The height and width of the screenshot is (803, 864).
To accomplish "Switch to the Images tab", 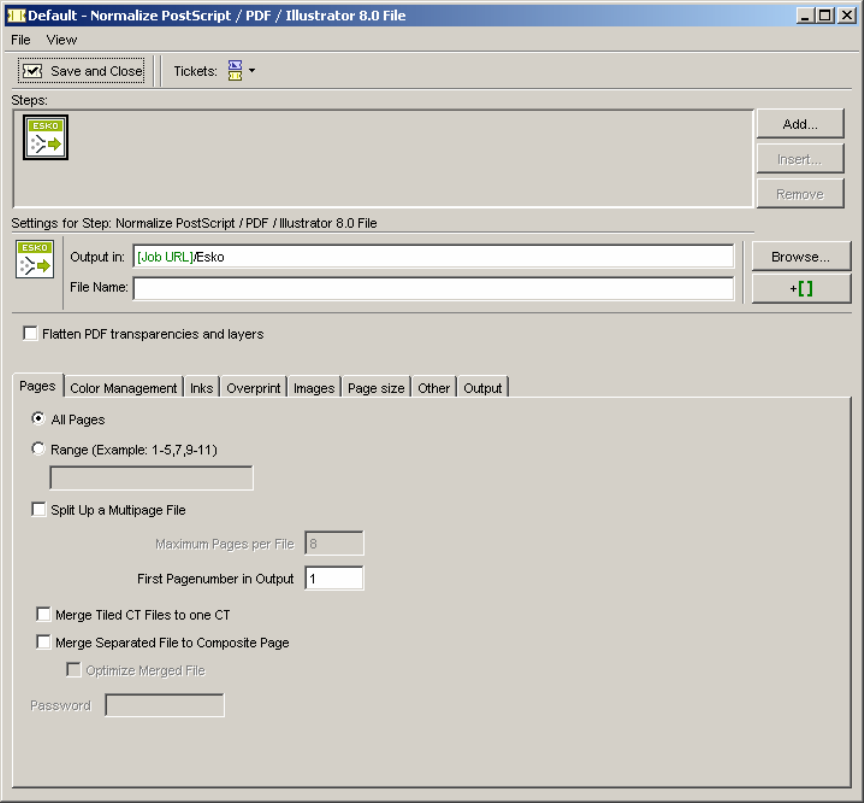I will tap(314, 388).
